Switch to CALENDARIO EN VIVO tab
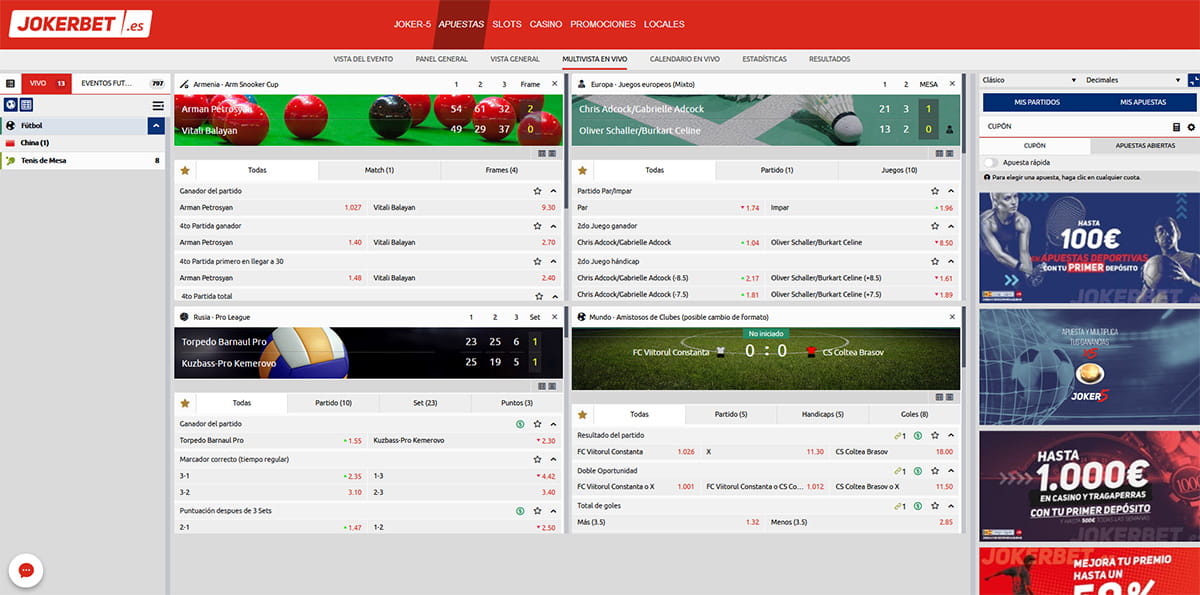The width and height of the screenshot is (1200, 595). 684,59
